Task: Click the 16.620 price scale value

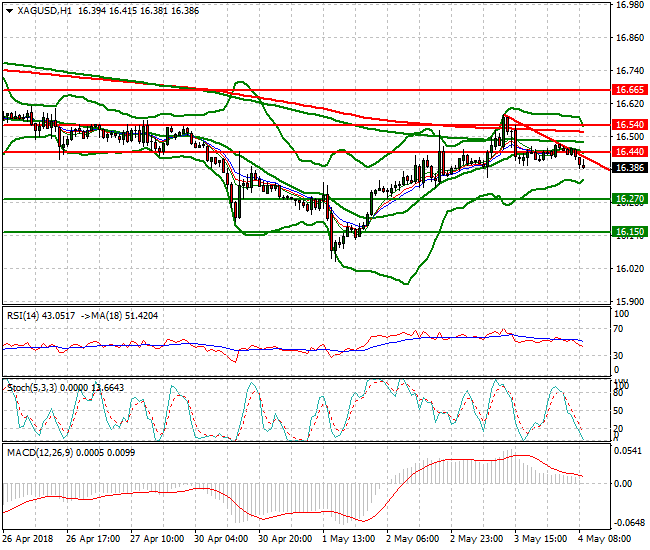Action: click(630, 104)
